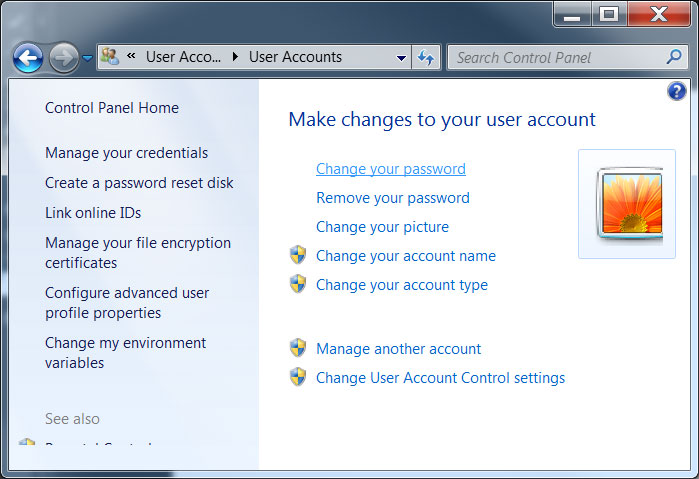Viewport: 699px width, 479px height.
Task: Open the Change your password link
Action: pos(390,169)
